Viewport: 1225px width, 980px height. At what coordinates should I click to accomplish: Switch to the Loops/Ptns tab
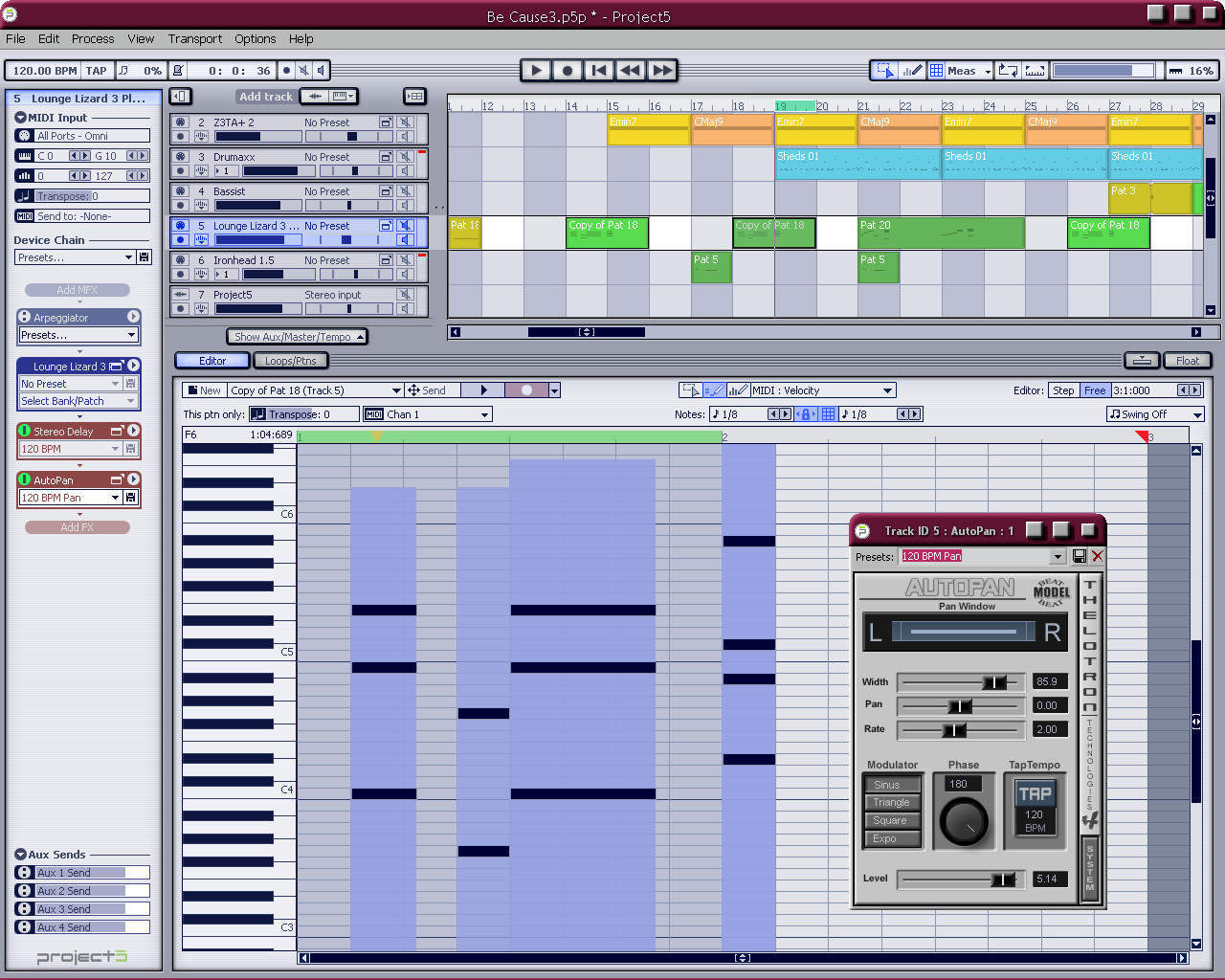pos(291,361)
